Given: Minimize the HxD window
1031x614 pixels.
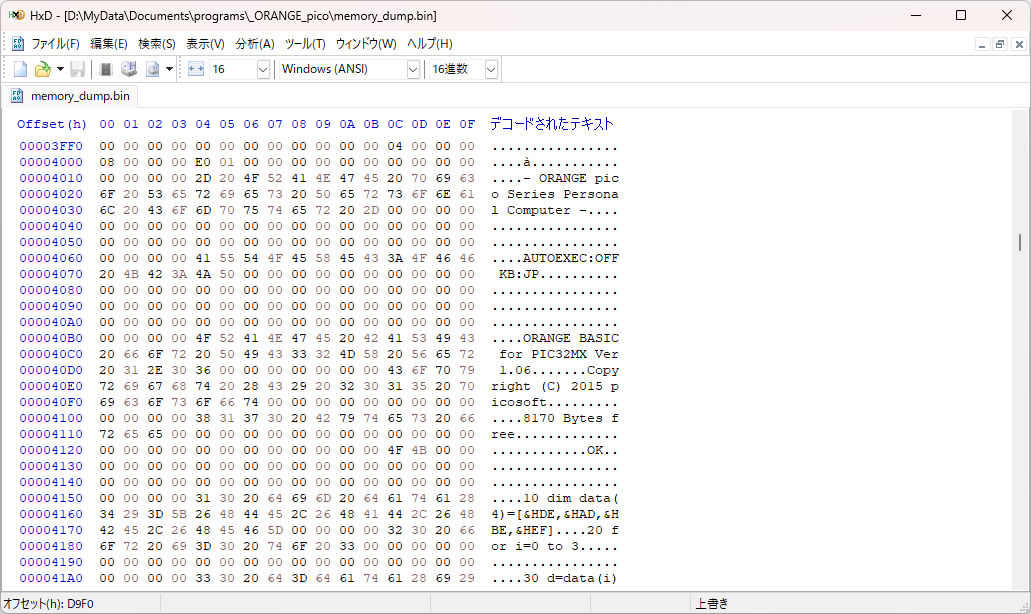Looking at the screenshot, I should coord(917,15).
